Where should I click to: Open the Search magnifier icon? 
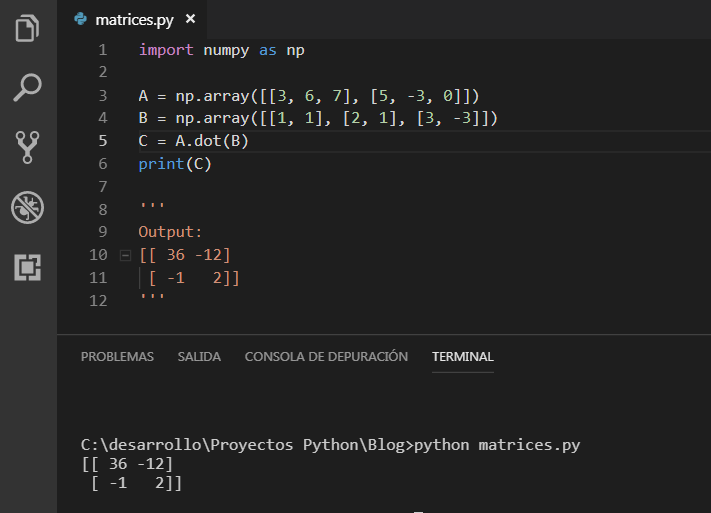(x=27, y=87)
